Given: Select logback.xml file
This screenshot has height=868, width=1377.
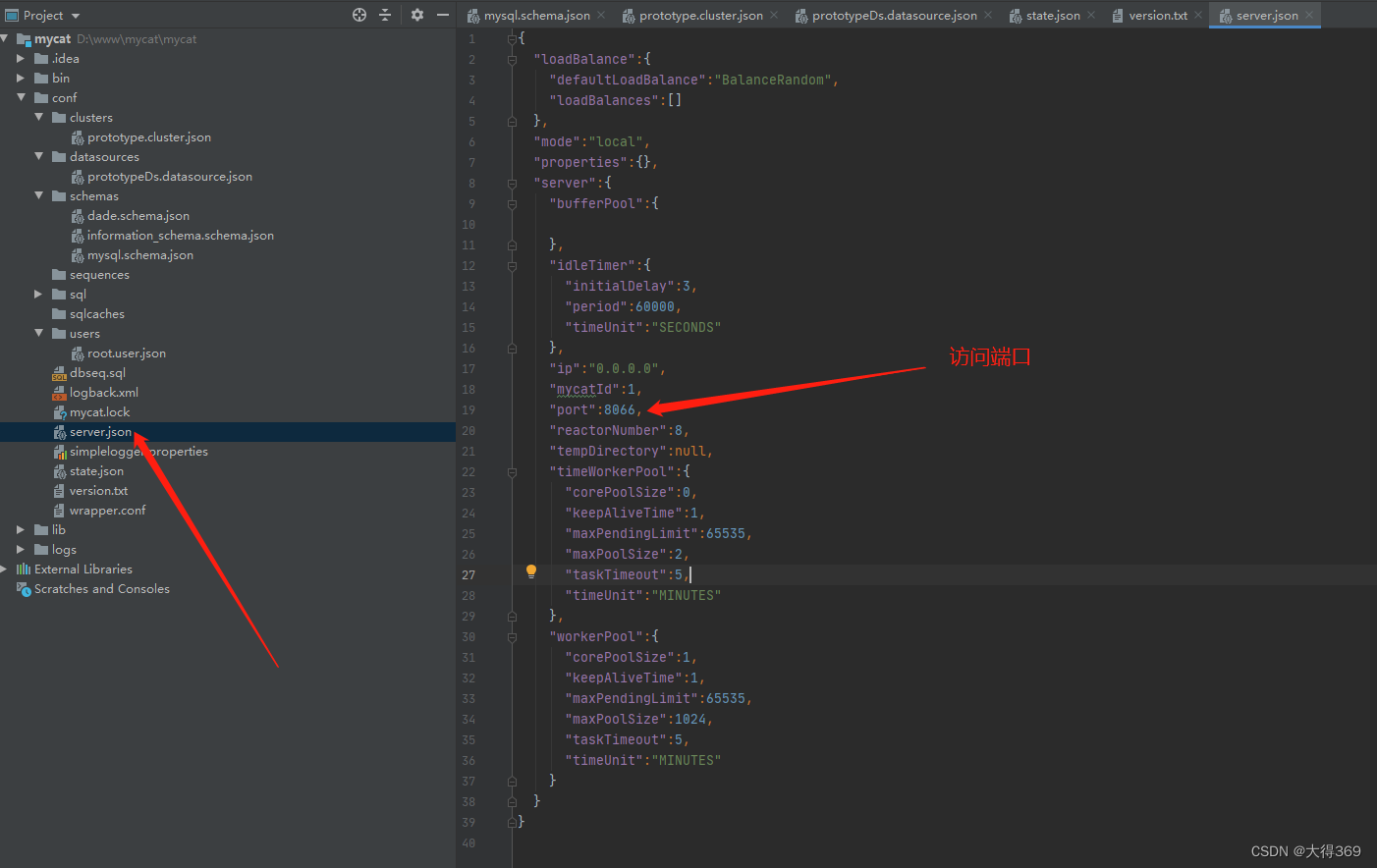Looking at the screenshot, I should tap(104, 393).
